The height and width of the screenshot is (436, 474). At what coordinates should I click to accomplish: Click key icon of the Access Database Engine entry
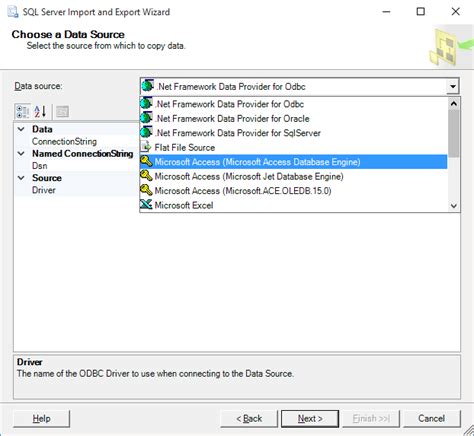[x=146, y=161]
